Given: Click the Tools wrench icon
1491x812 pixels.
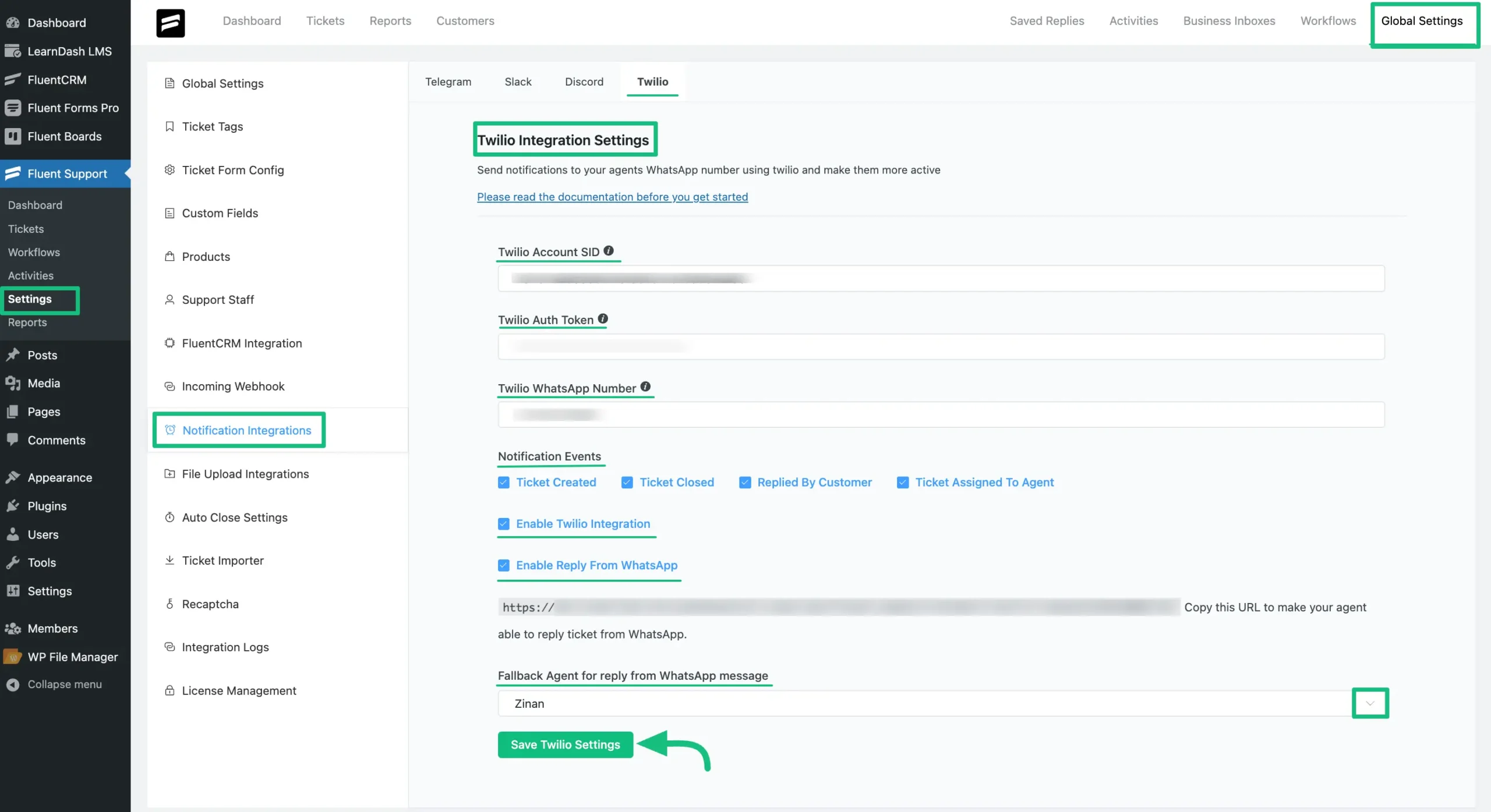Looking at the screenshot, I should click(13, 562).
